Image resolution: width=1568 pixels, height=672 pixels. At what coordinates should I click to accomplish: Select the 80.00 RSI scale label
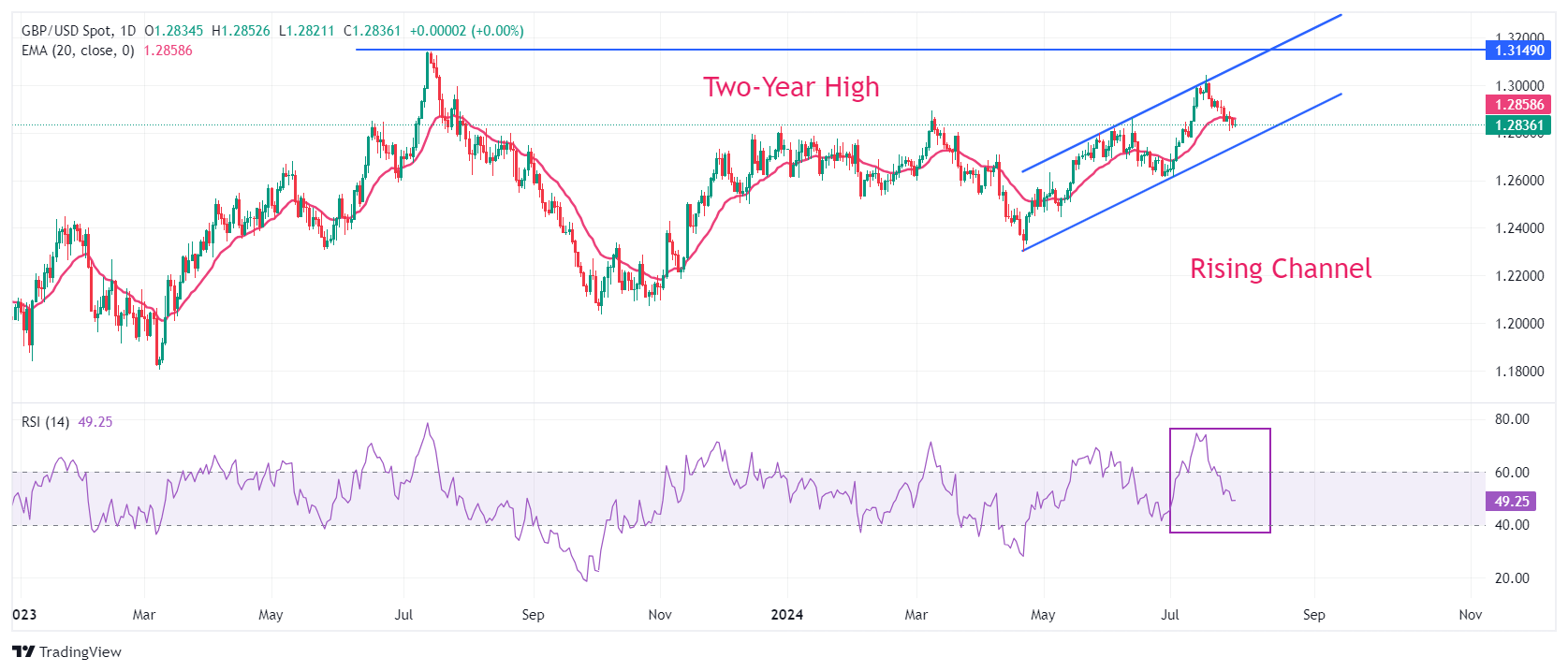(x=1512, y=419)
